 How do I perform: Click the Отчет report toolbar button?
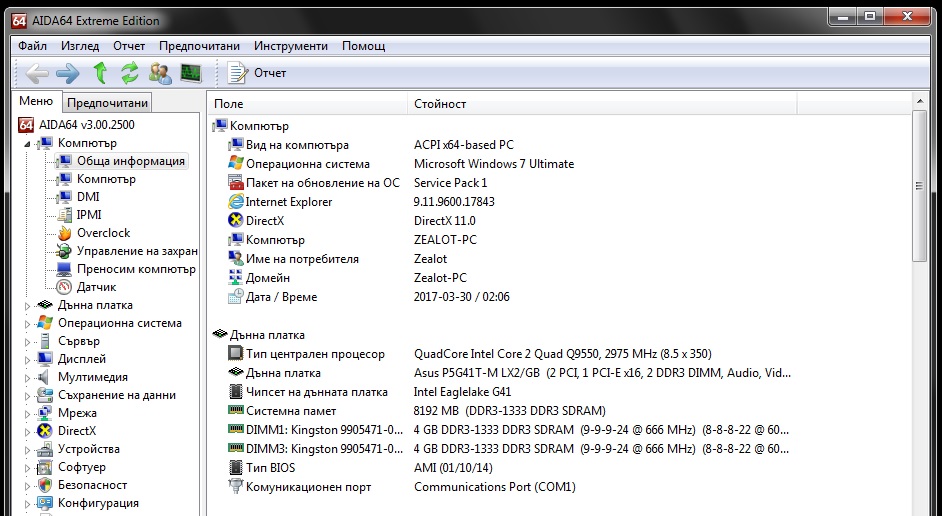257,73
